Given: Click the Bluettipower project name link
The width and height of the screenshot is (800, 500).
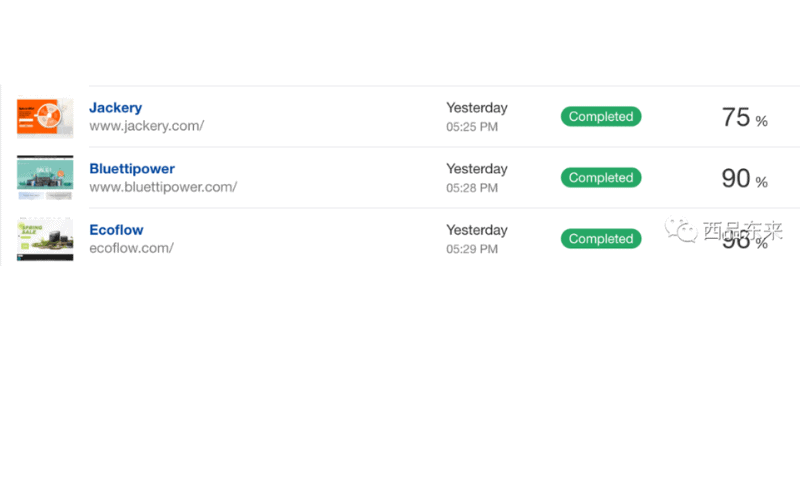Looking at the screenshot, I should point(132,169).
